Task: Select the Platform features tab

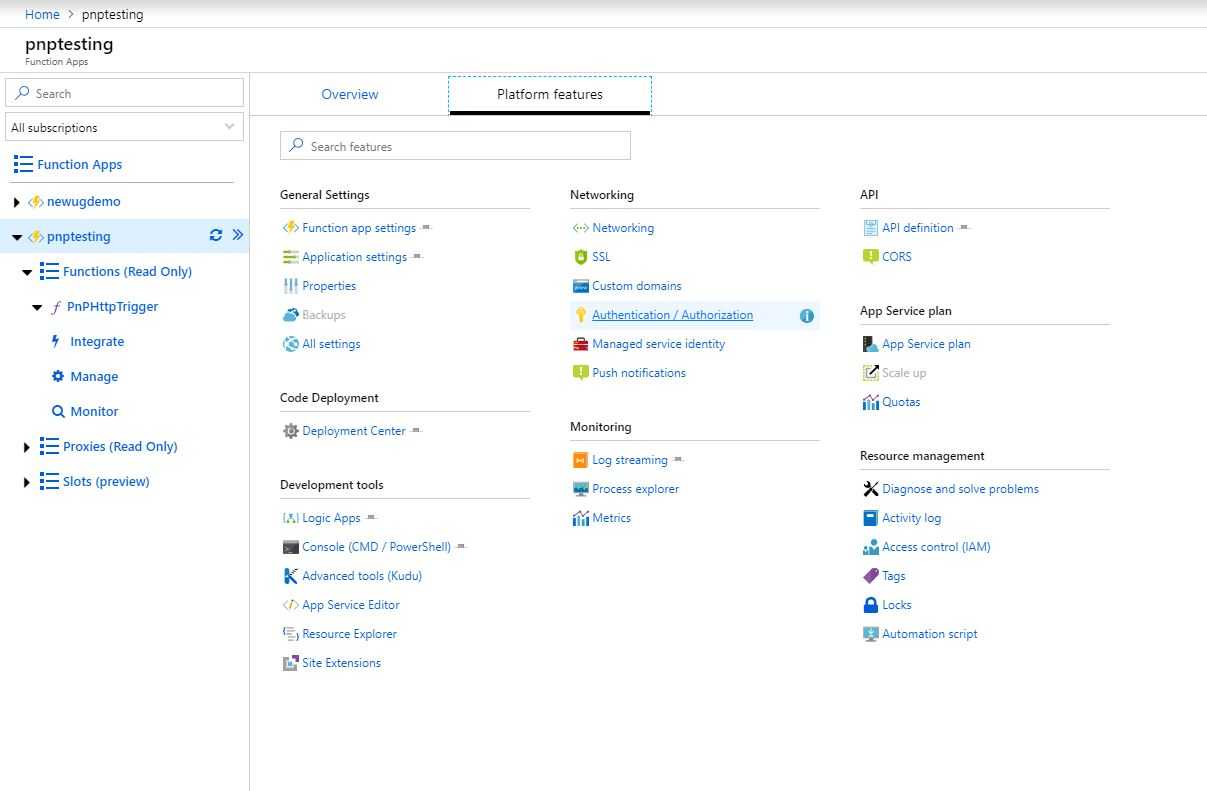Action: coord(550,95)
